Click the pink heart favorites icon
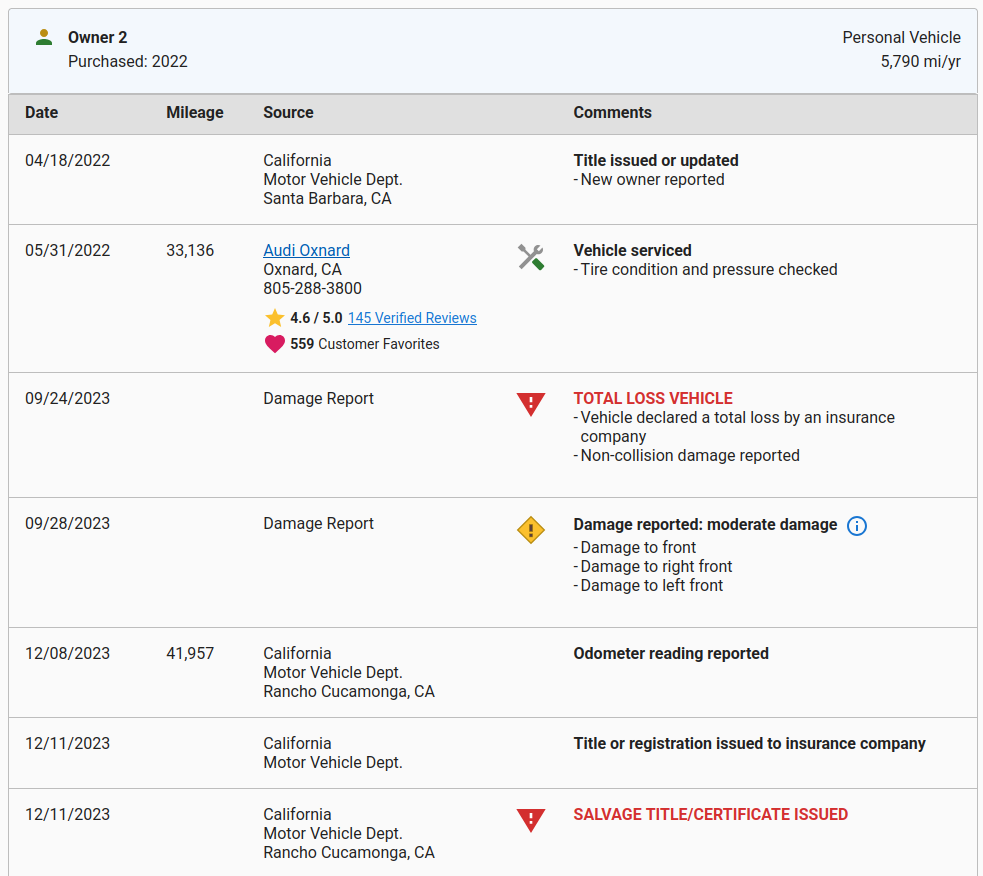The width and height of the screenshot is (983, 876). pos(275,344)
